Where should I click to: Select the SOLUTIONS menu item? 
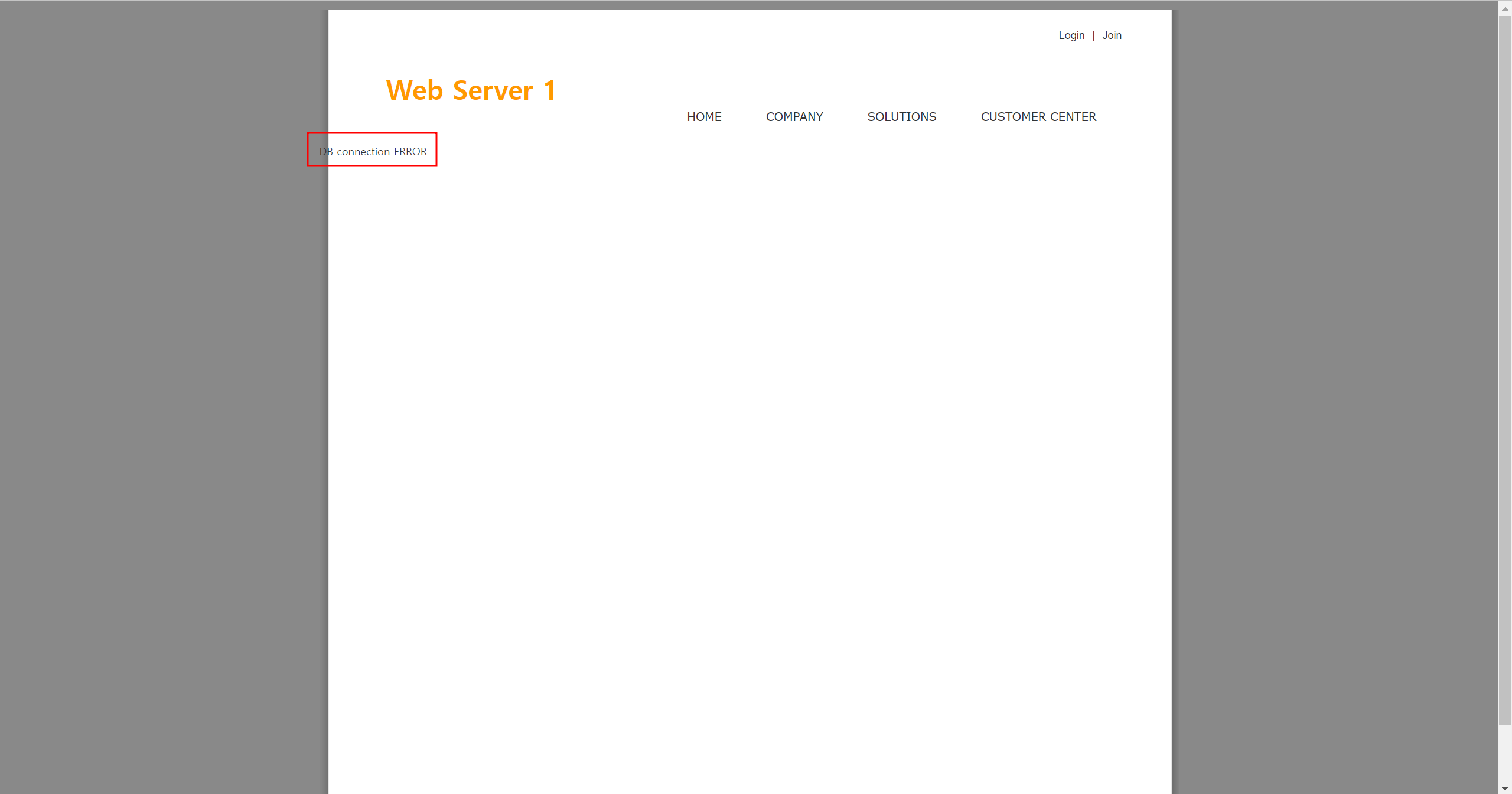pos(901,117)
